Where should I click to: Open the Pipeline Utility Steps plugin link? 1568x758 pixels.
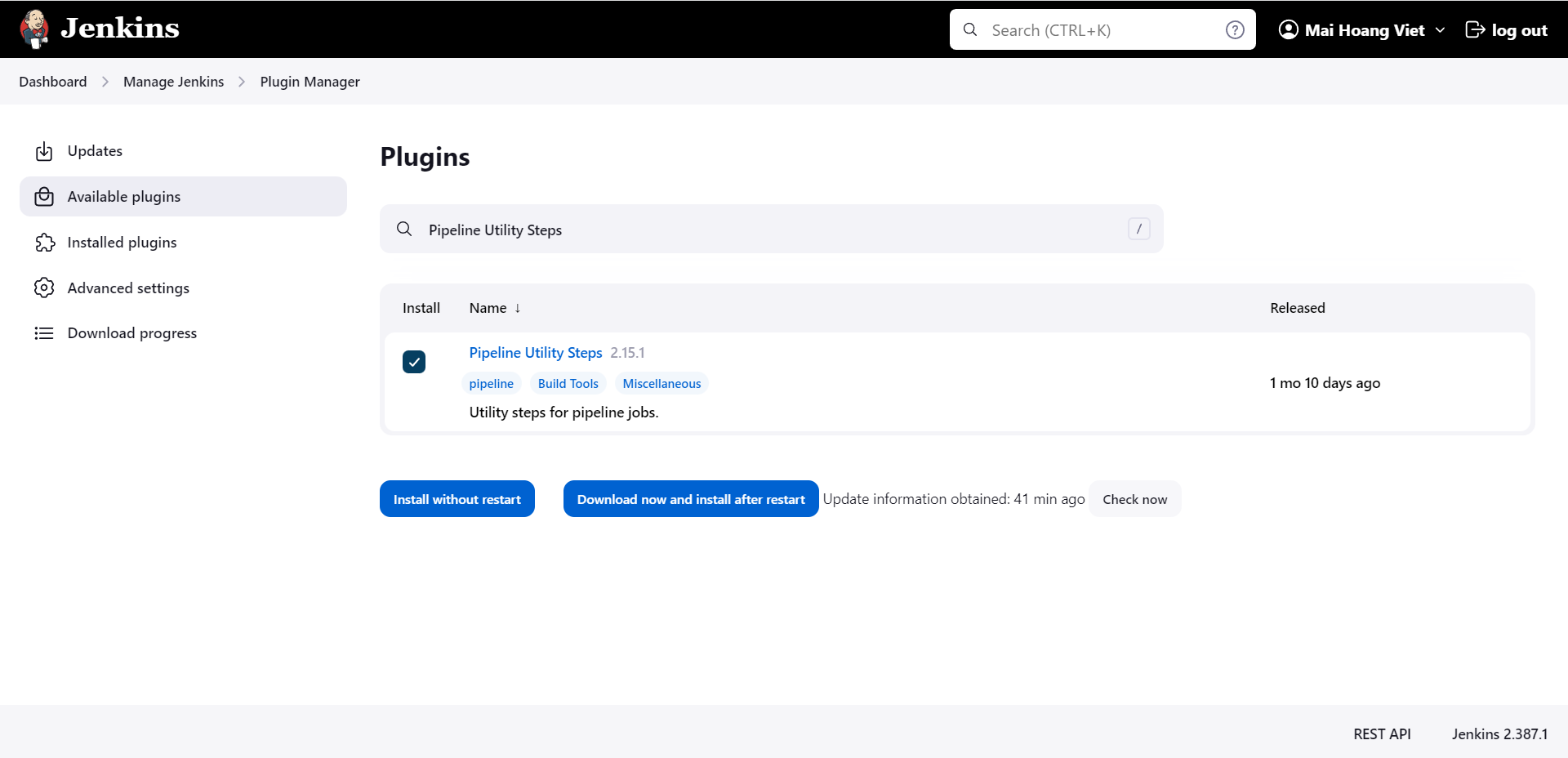[x=536, y=353]
